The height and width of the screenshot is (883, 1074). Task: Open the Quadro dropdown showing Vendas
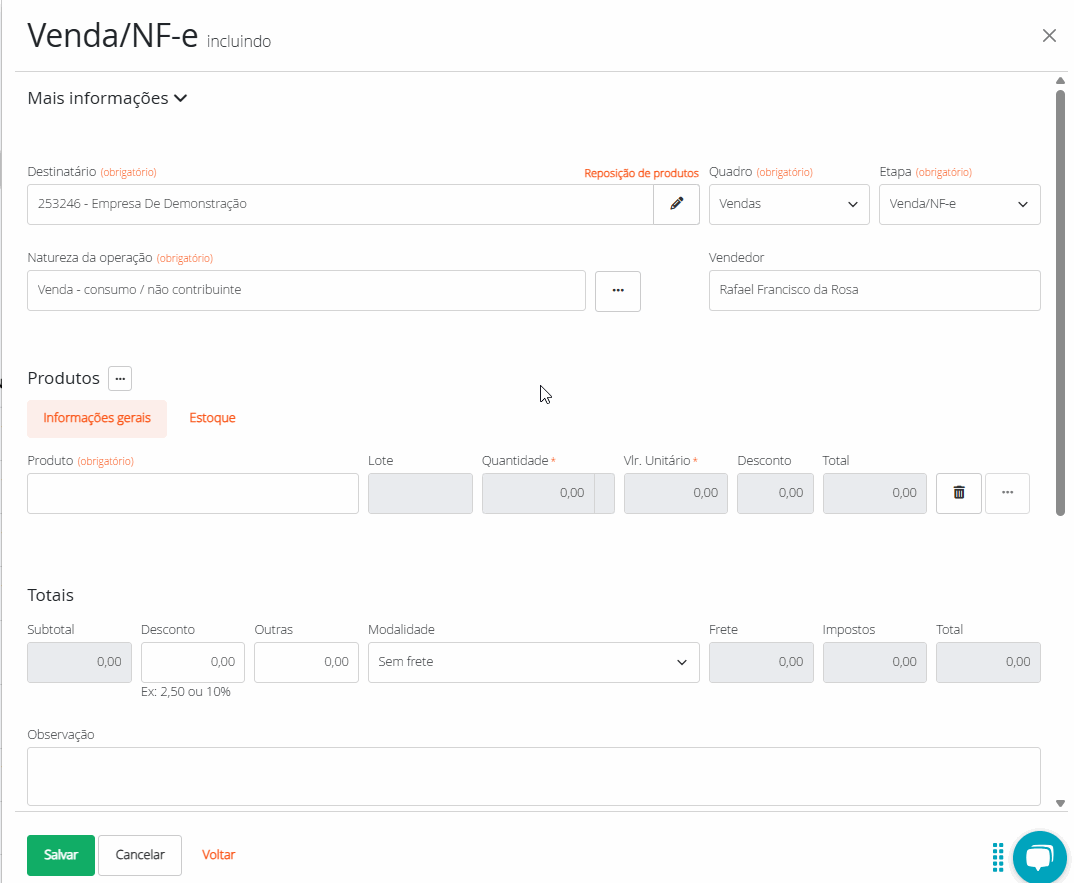point(788,204)
